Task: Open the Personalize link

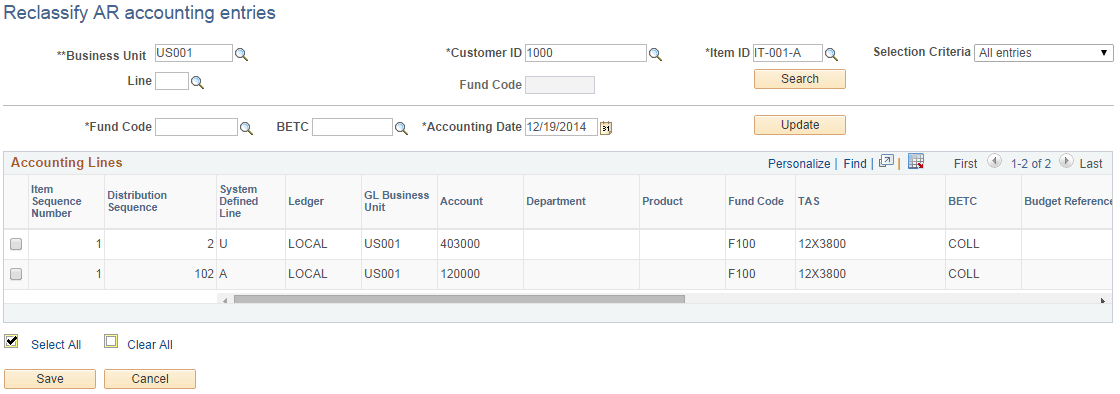Action: click(799, 163)
